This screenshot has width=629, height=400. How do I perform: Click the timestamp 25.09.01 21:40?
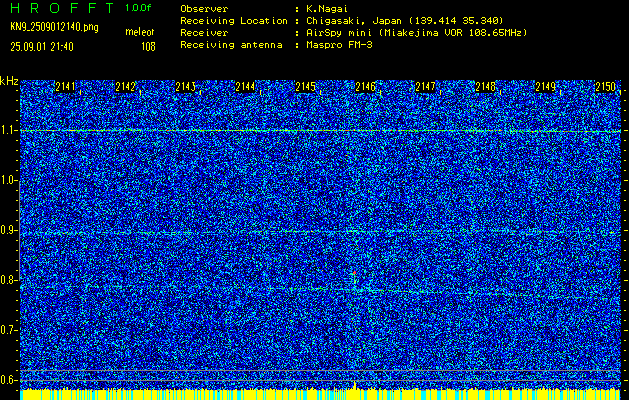[42, 47]
